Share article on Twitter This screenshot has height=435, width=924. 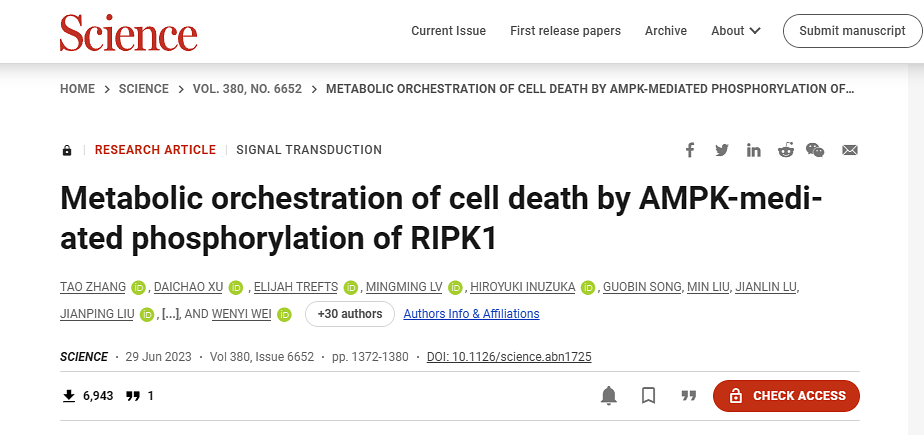point(722,150)
